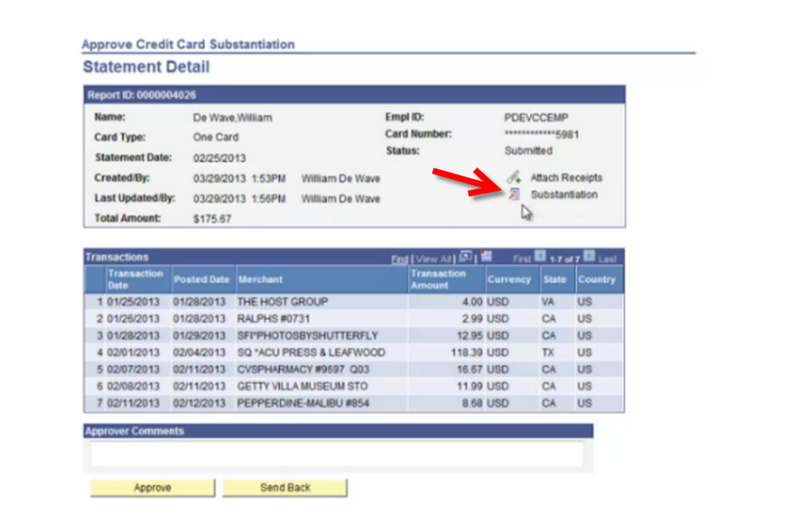Click the download-to-spreadsheet grid icon
This screenshot has width=794, height=529.
coord(486,257)
